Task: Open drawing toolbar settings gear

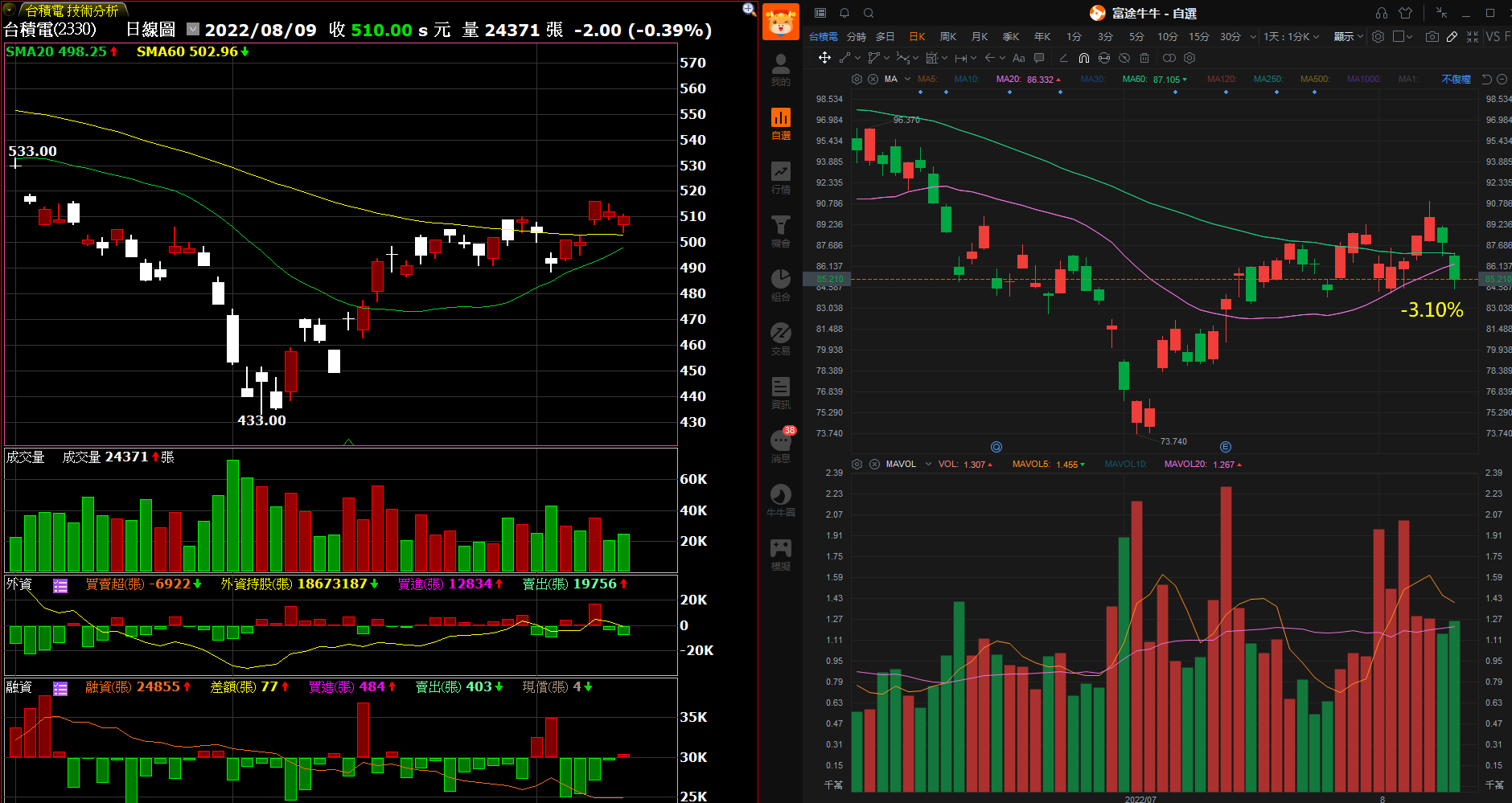Action: (1189, 58)
